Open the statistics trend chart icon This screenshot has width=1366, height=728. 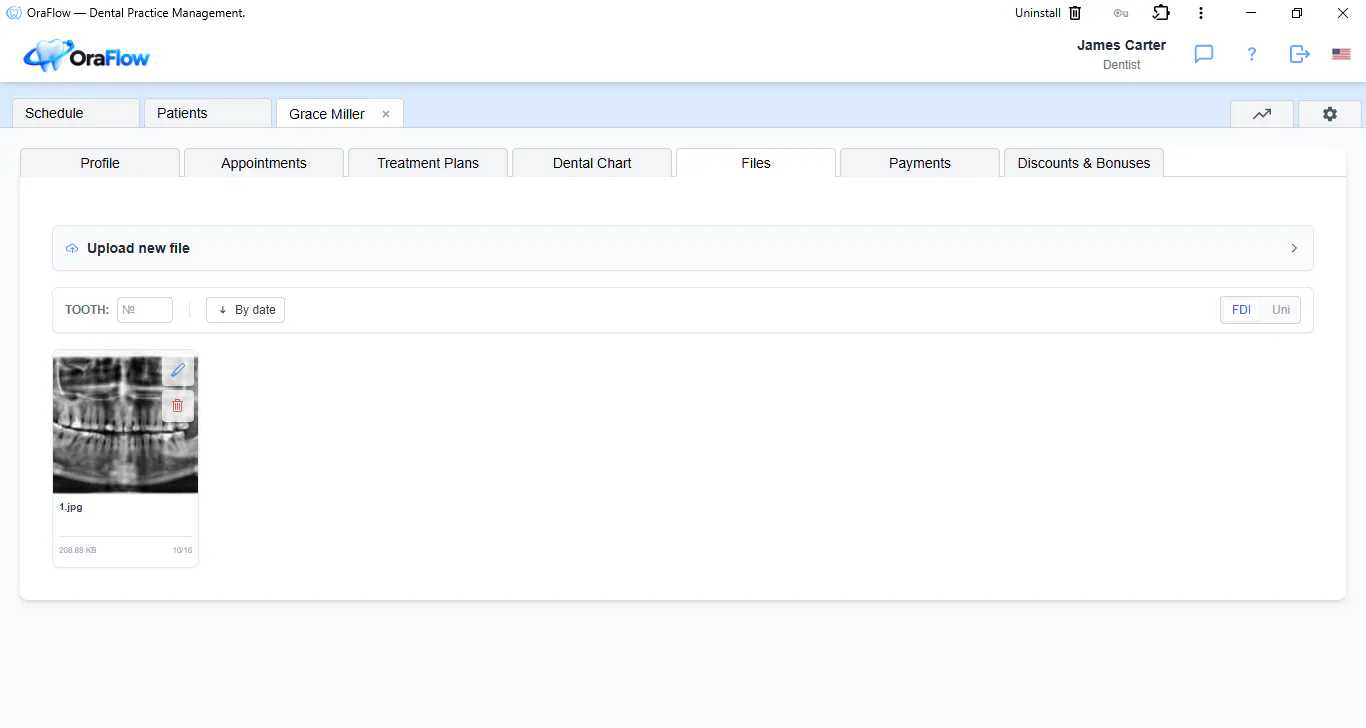pos(1262,114)
